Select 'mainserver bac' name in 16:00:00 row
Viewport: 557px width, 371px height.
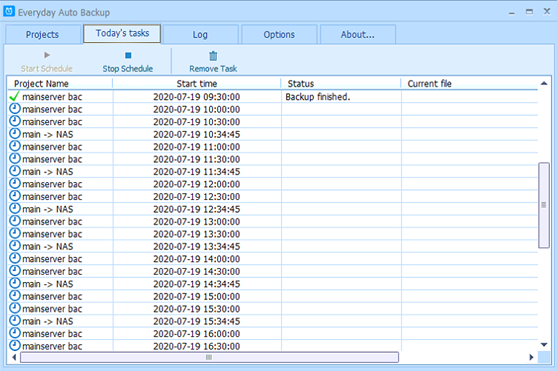[52, 334]
